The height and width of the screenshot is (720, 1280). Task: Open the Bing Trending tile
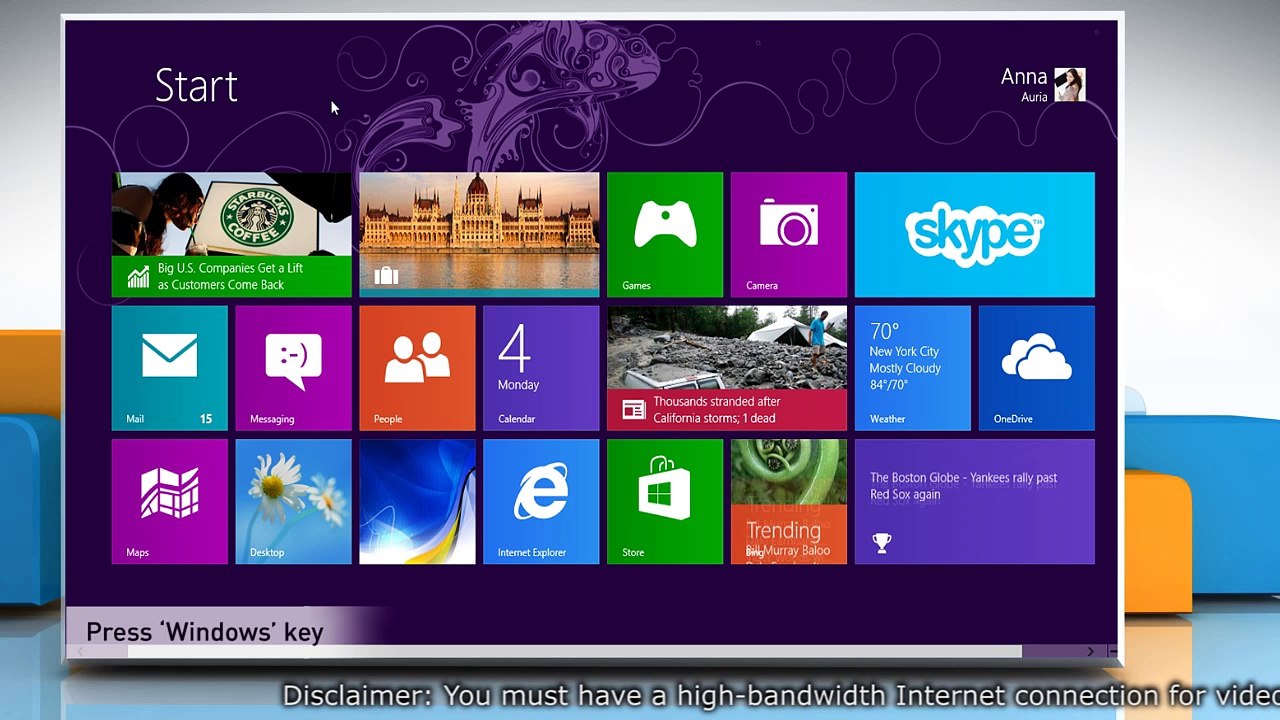789,502
